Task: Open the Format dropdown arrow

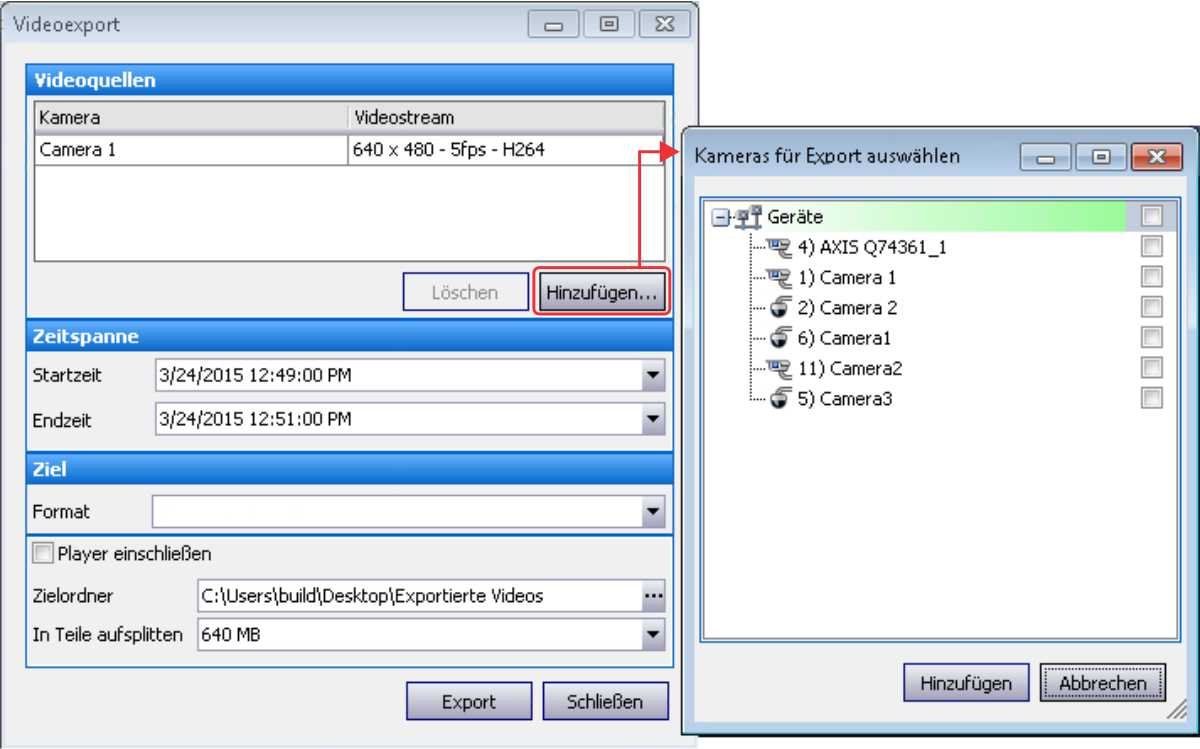Action: (653, 512)
